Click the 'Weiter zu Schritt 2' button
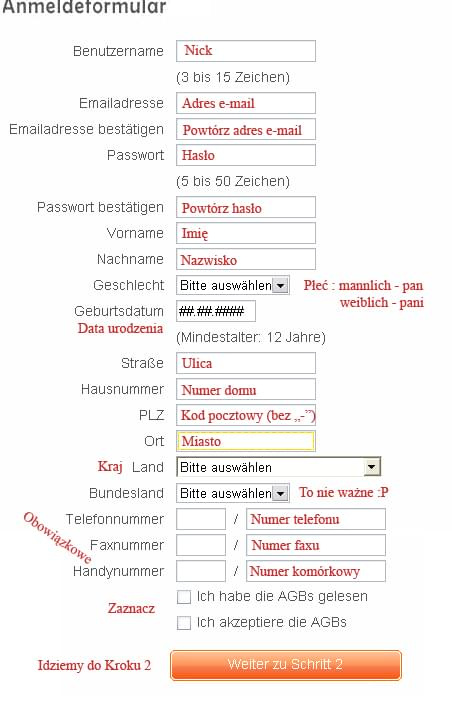Screen dimensions: 452x724 286,665
